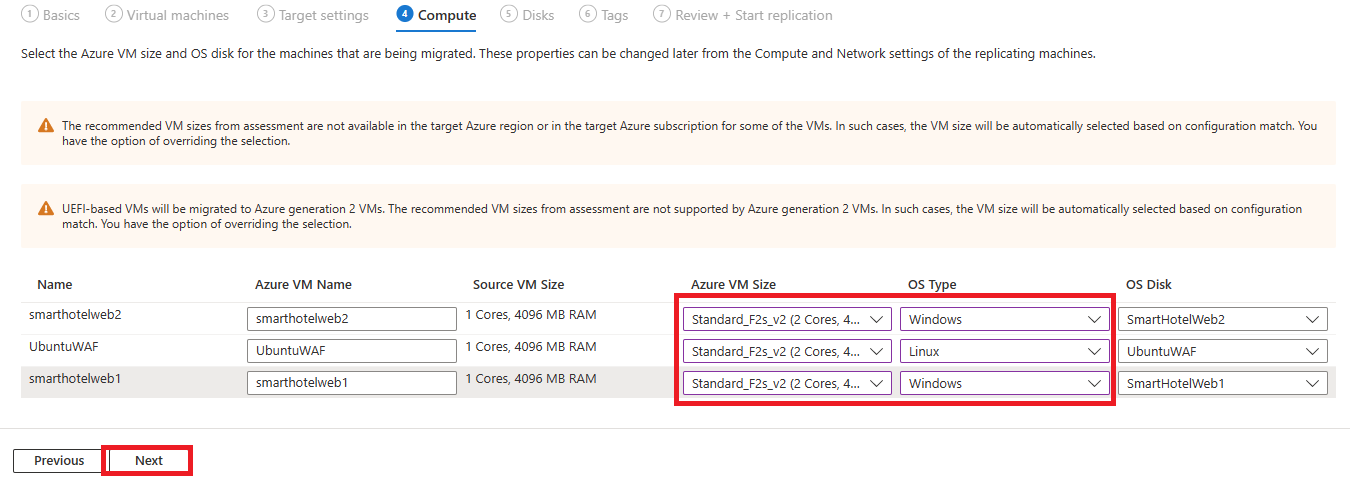Click the Previous button

click(59, 460)
